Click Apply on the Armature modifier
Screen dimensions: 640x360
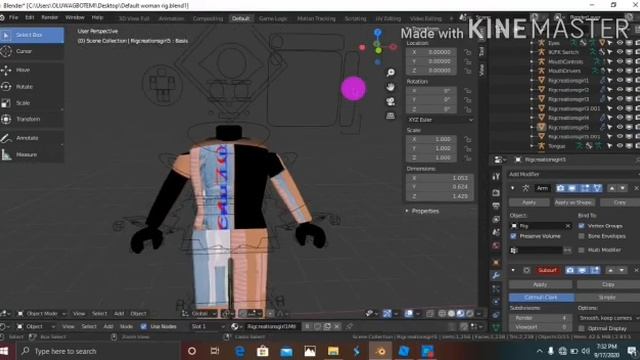click(x=529, y=202)
